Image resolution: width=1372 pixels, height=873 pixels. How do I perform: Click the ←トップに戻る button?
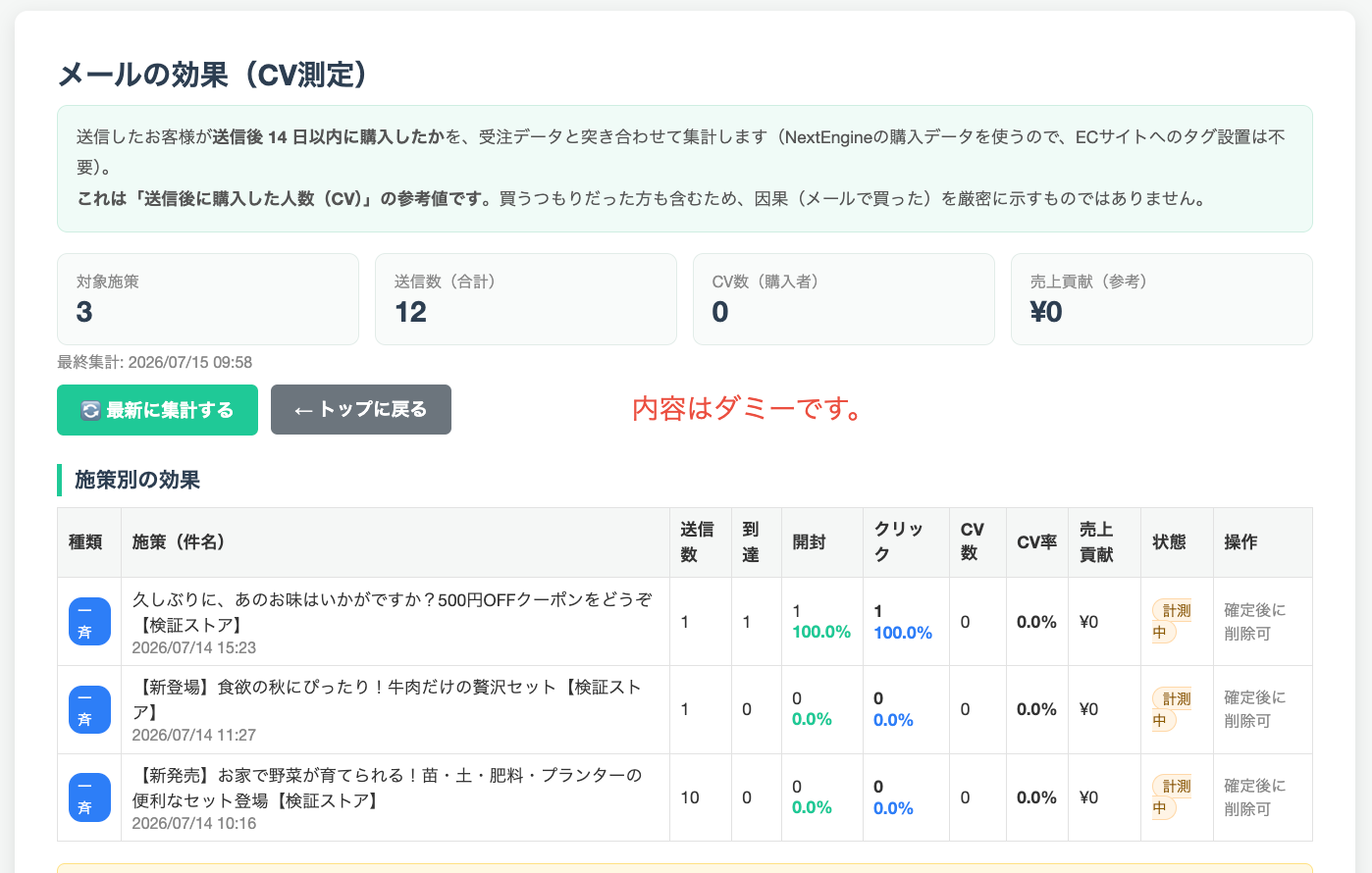tap(361, 410)
